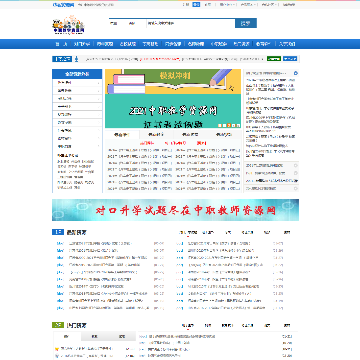Click the green 02 section number badge
The image size is (360, 360).
(x=58, y=325)
